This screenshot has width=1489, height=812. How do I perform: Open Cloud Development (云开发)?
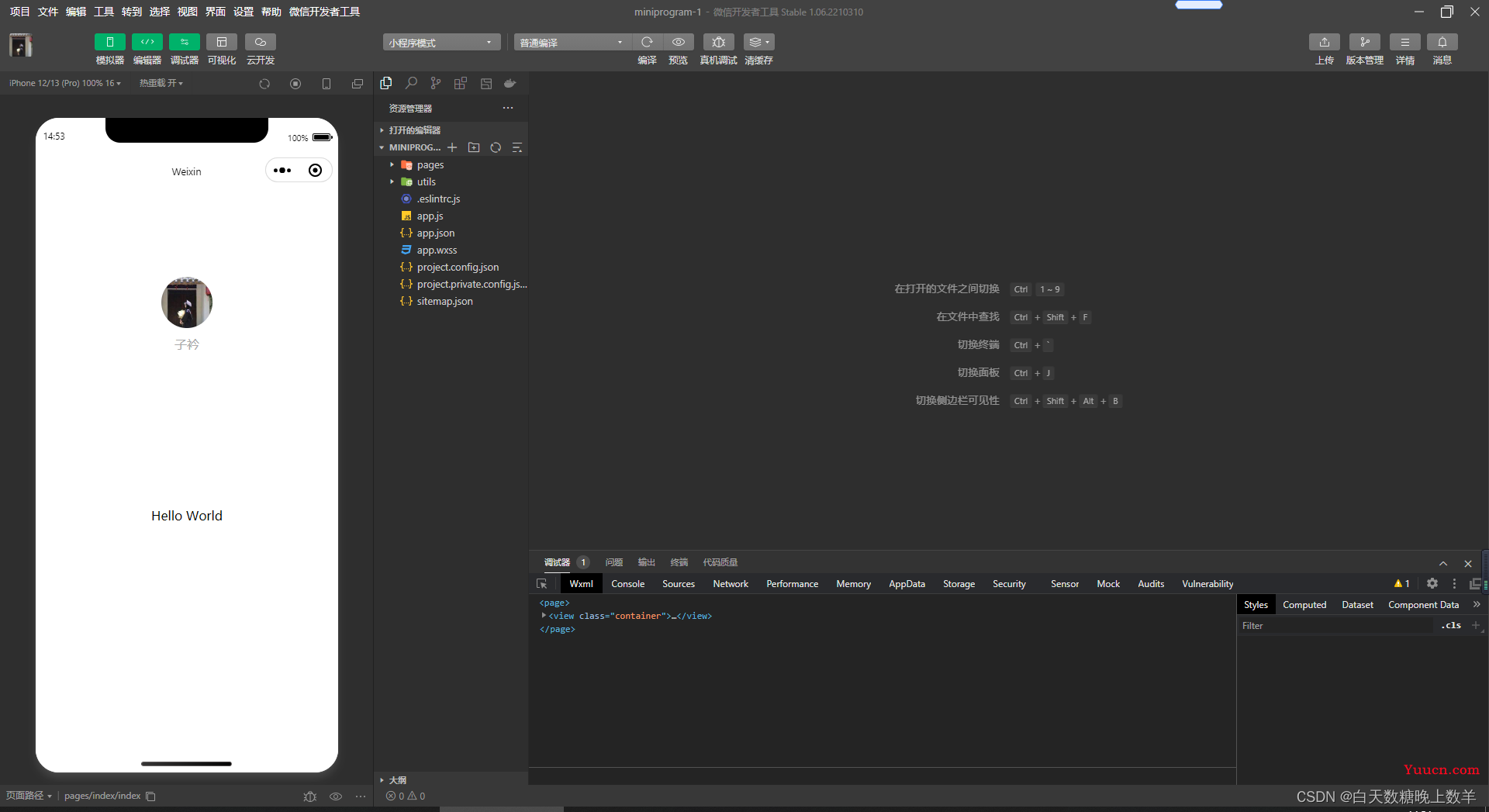[260, 42]
